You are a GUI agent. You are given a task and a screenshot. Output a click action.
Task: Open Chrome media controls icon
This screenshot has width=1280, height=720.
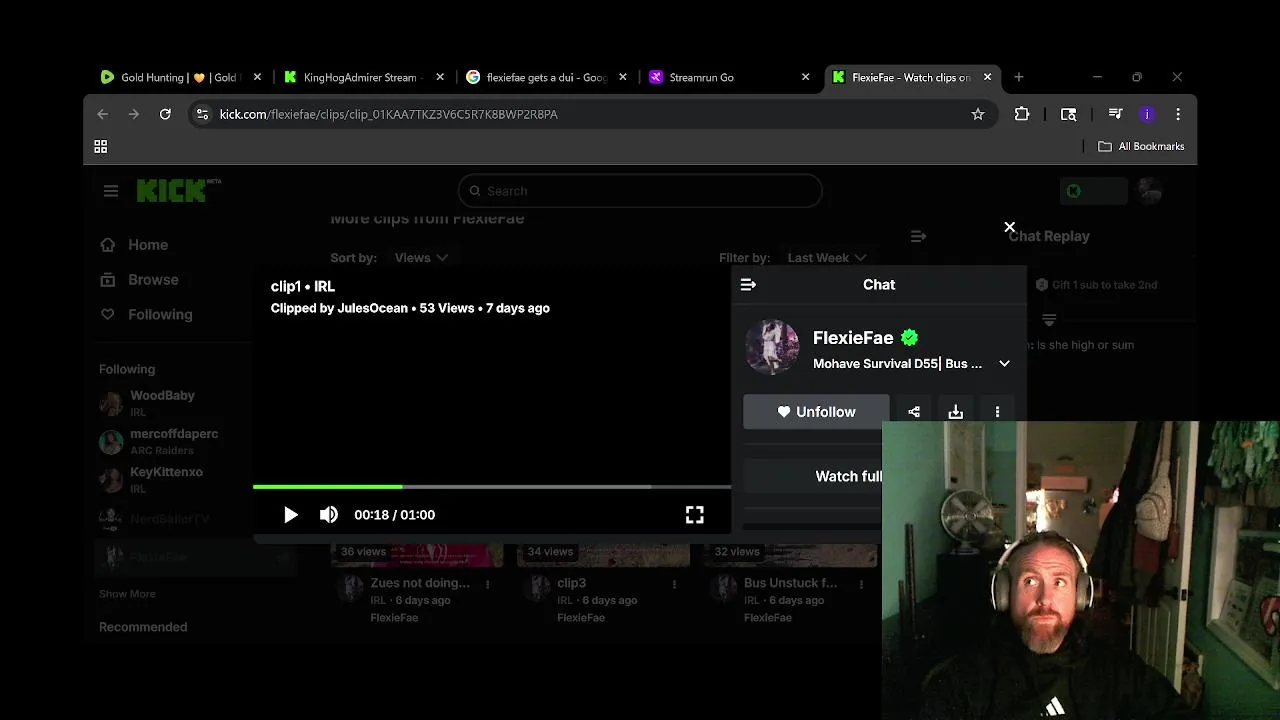1115,115
